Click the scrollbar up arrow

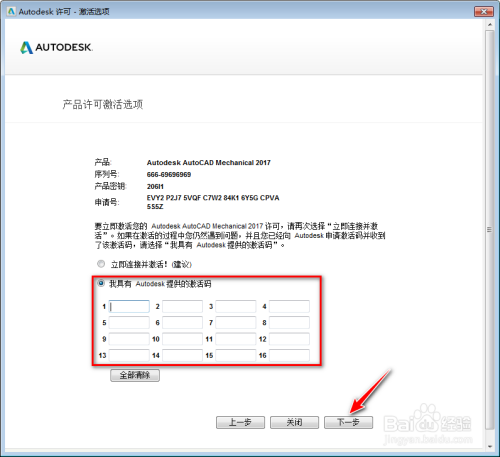490,25
